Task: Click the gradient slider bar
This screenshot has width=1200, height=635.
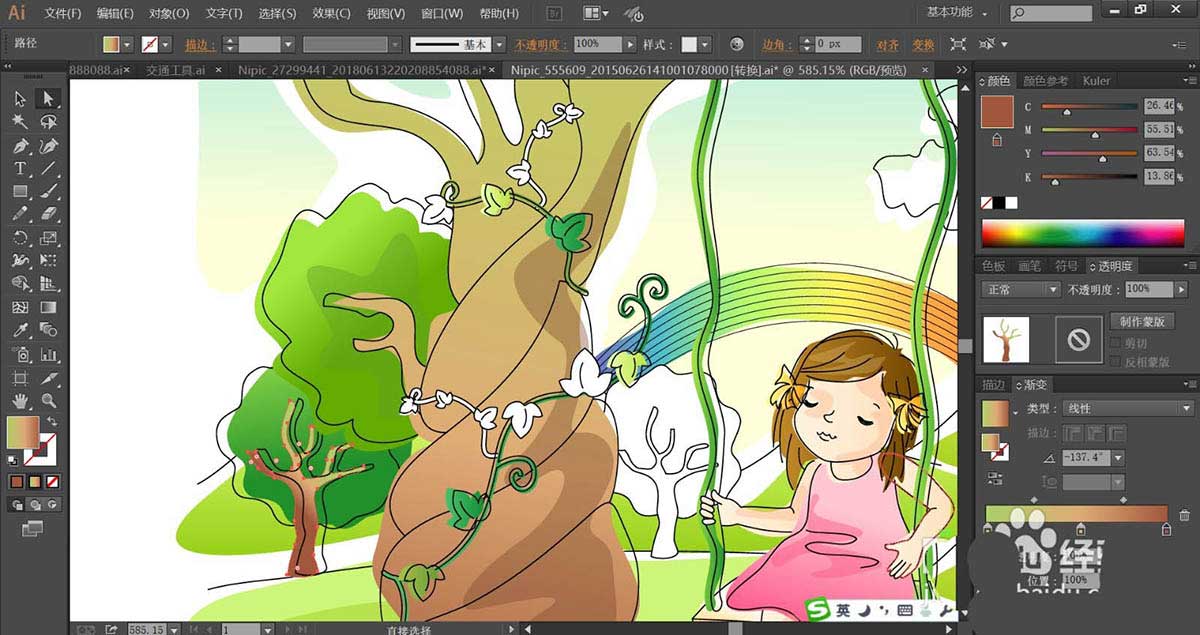Action: [x=1076, y=514]
